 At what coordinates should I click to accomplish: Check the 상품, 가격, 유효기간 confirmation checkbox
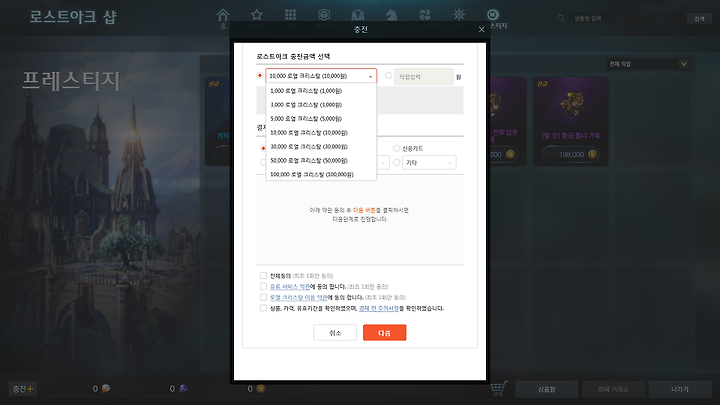[x=263, y=308]
